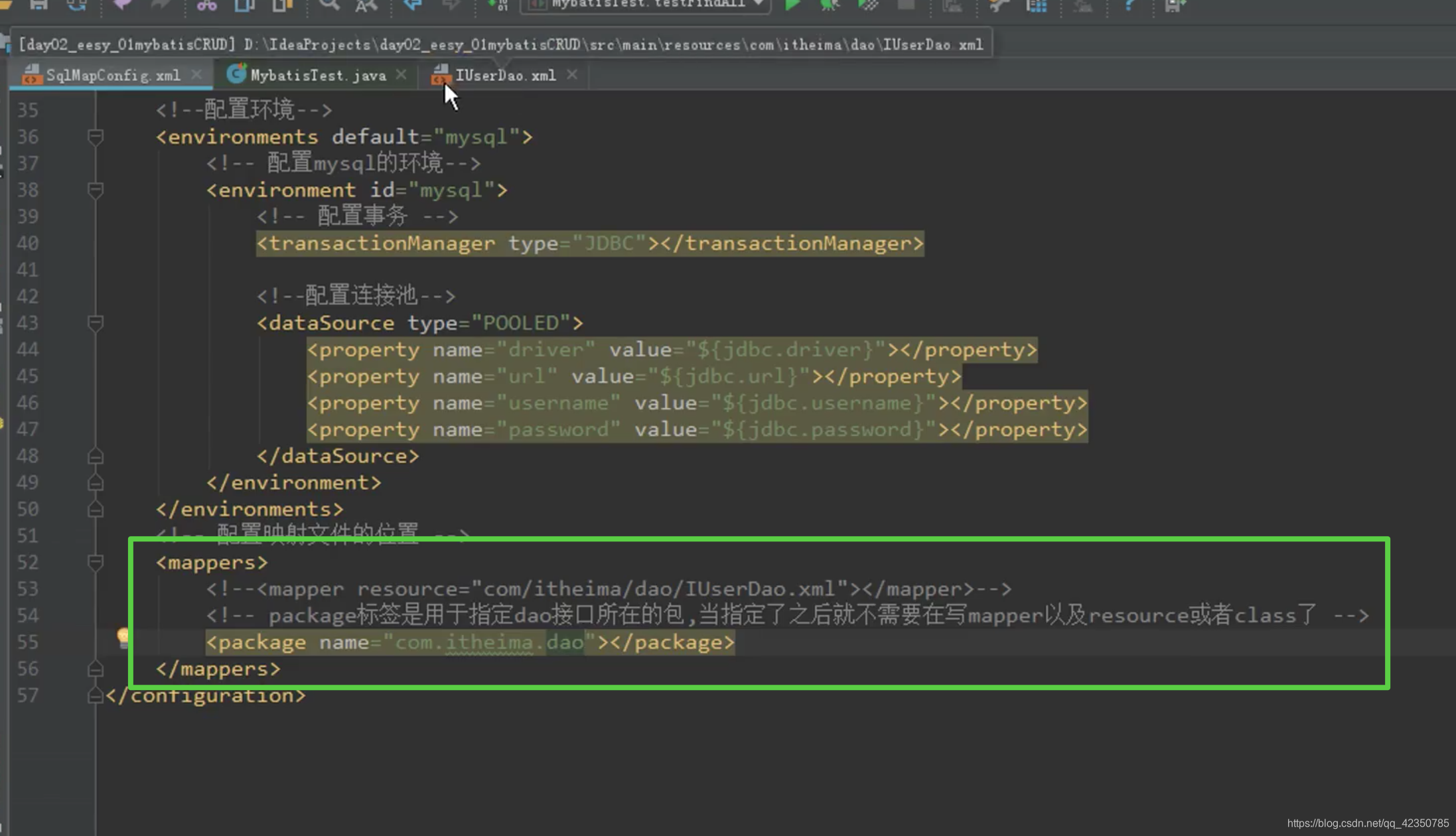Click the package name="com.itheima.dao" line
Screen dimensions: 1456x836
tap(471, 642)
